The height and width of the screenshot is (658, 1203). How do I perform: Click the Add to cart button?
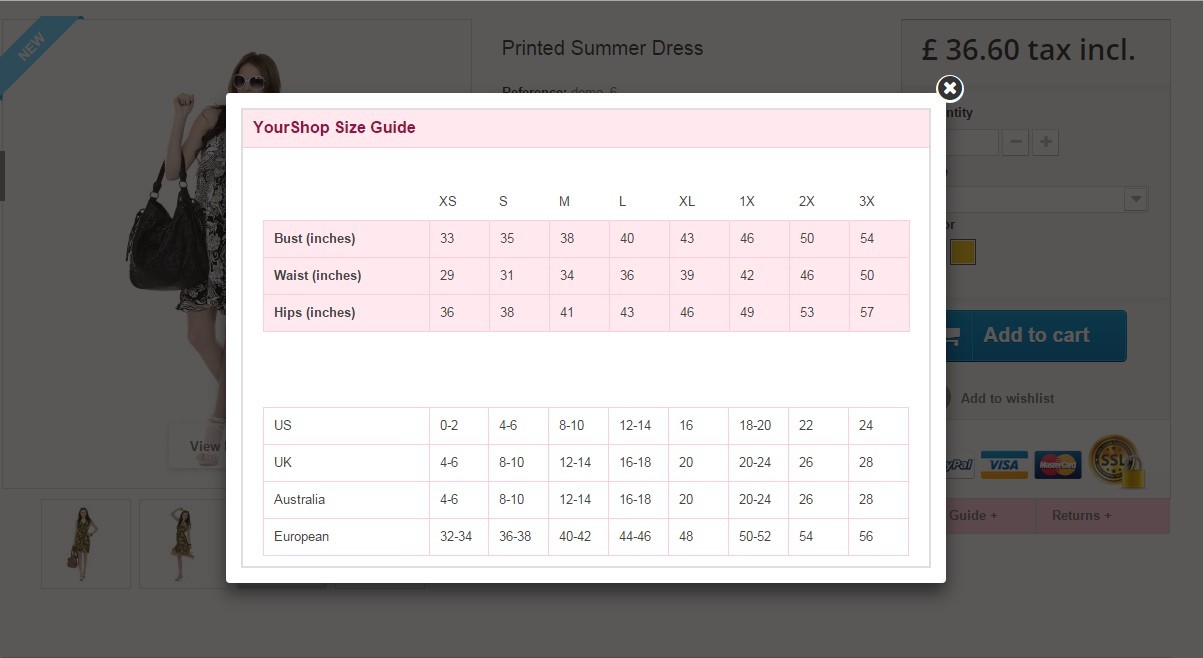pyautogui.click(x=1036, y=336)
